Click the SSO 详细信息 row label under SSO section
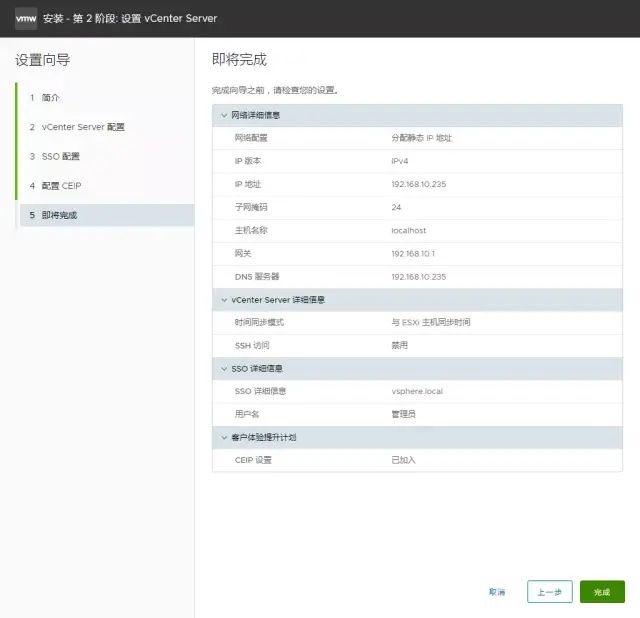Screen dimensions: 640x618 pyautogui.click(x=260, y=391)
